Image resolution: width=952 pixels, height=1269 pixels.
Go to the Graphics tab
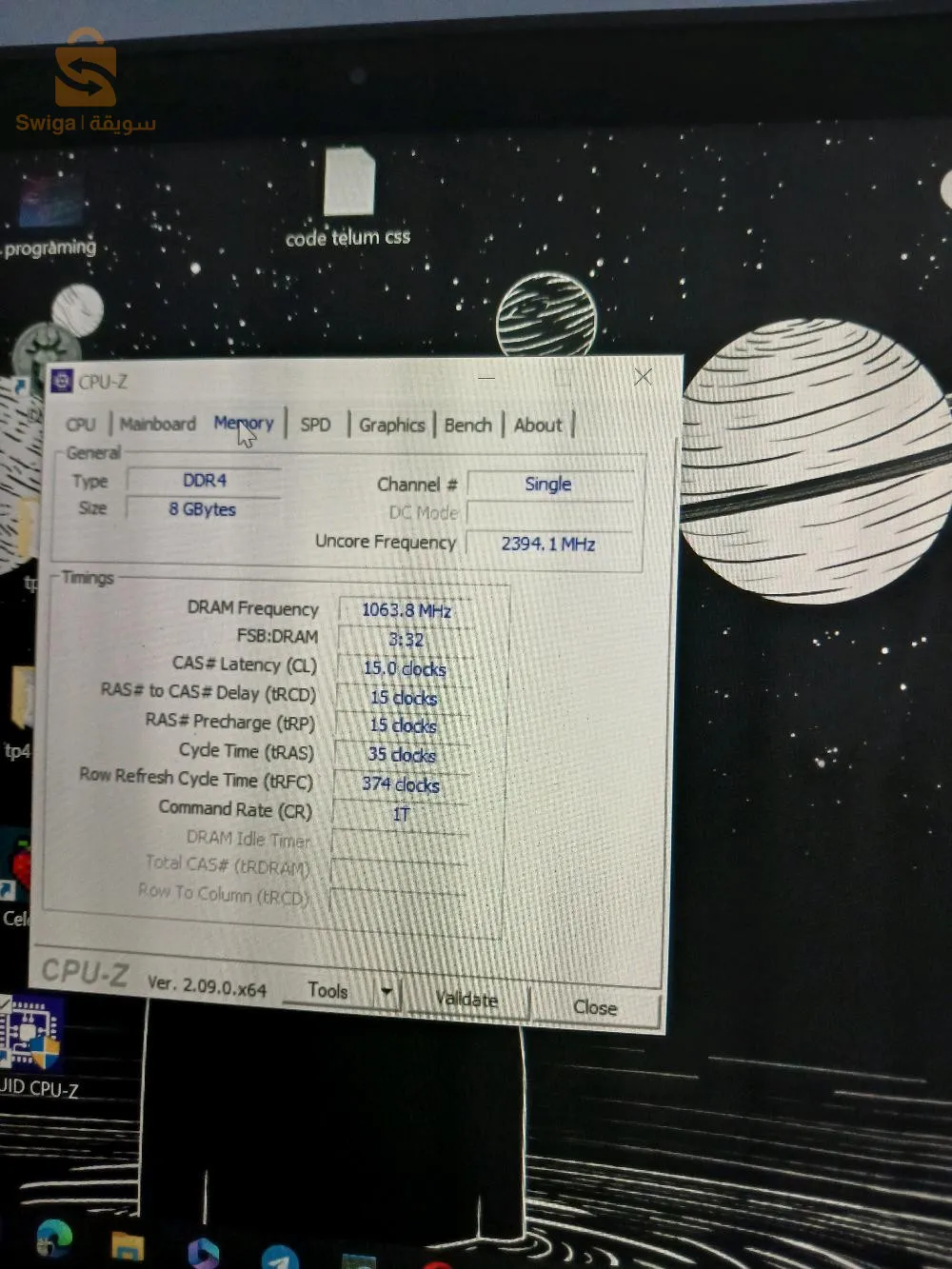tap(391, 426)
